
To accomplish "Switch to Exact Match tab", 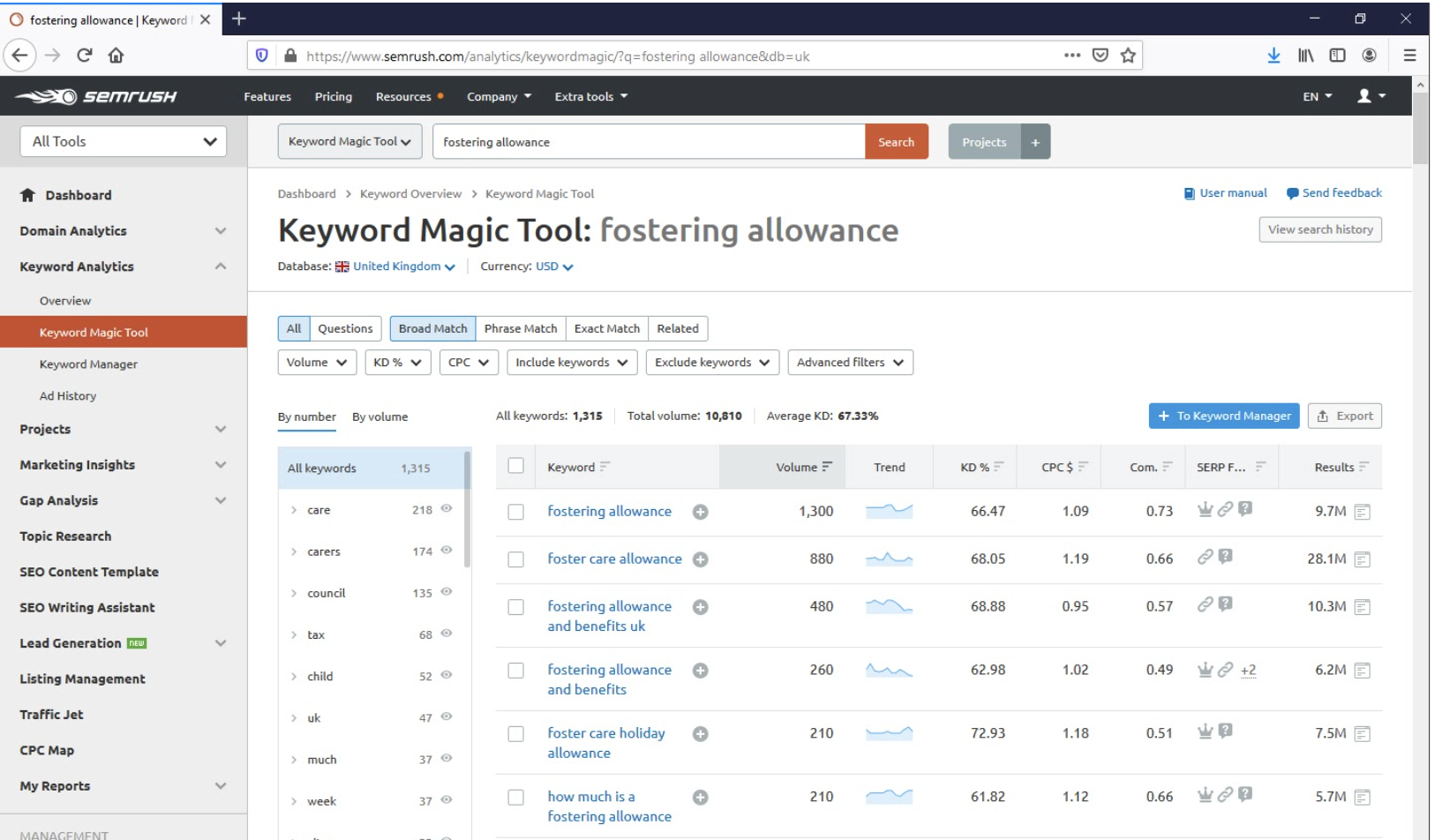I will [x=607, y=328].
